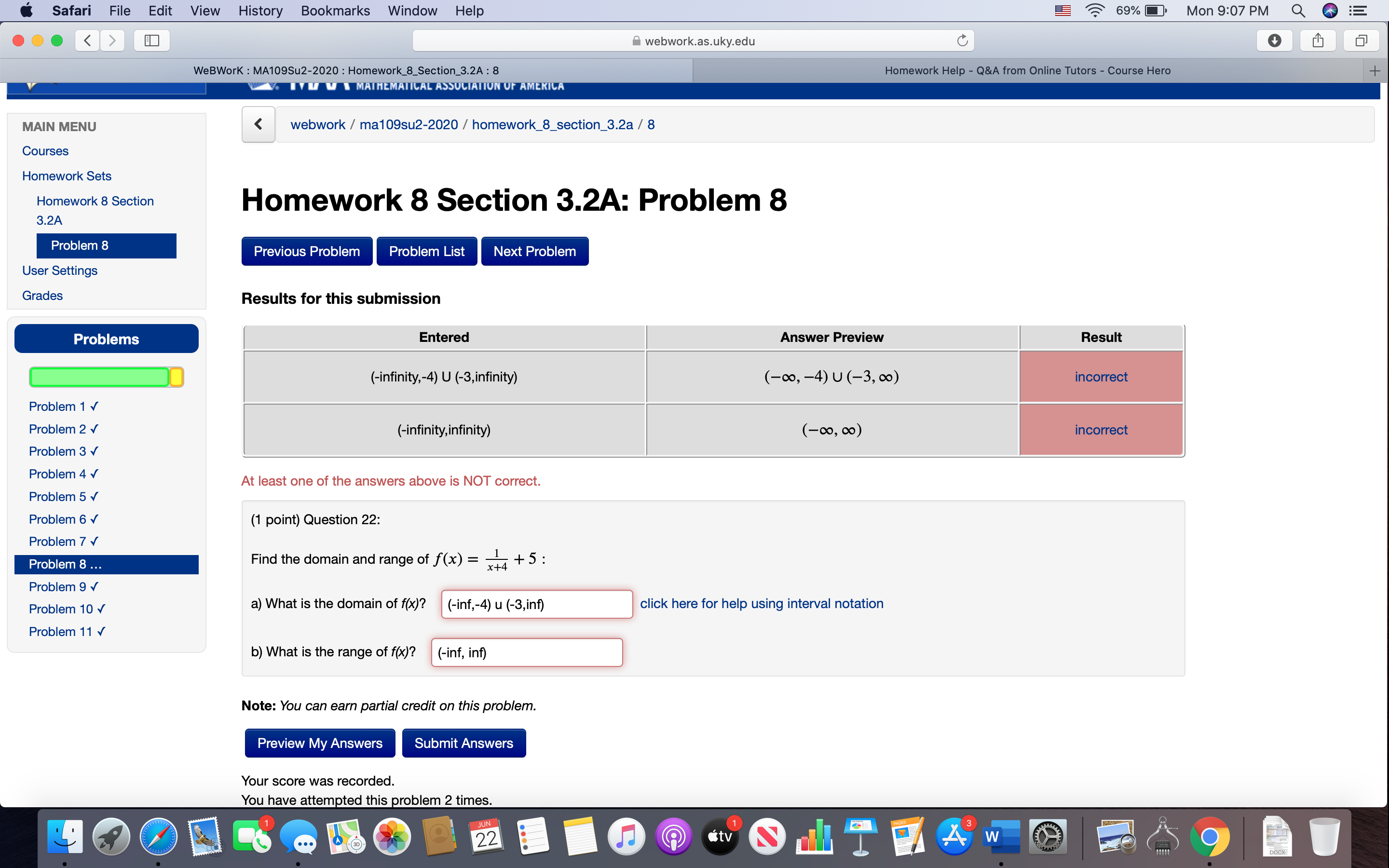Image resolution: width=1389 pixels, height=868 pixels.
Task: Click the page reload icon in address bar
Action: click(962, 41)
